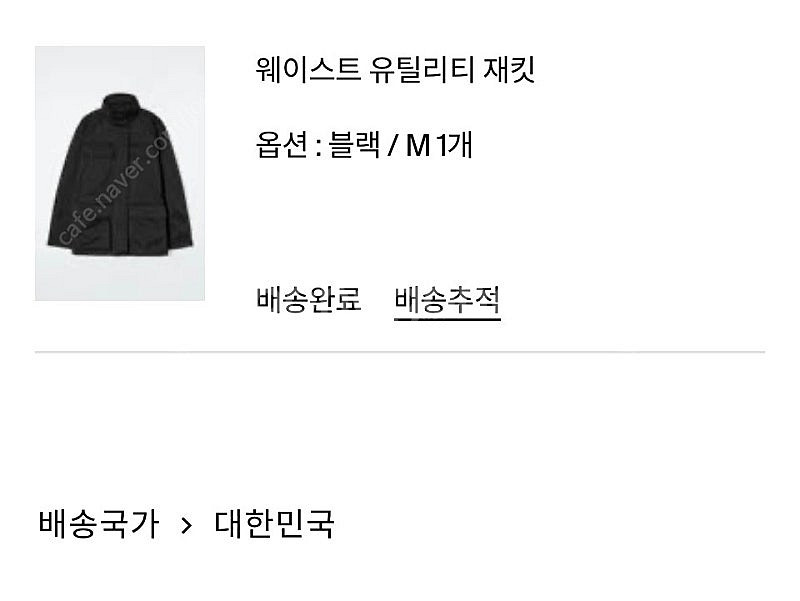Screen dimensions: 800x601
Task: Click the 배송완료 delivery status text
Action: tap(309, 299)
